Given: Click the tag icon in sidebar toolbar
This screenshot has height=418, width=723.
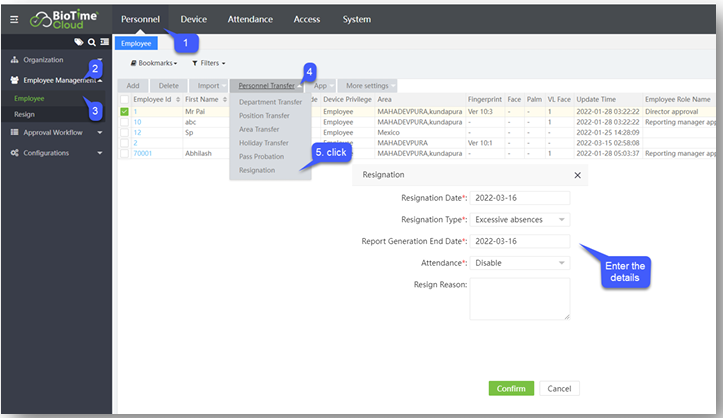Looking at the screenshot, I should (x=79, y=42).
